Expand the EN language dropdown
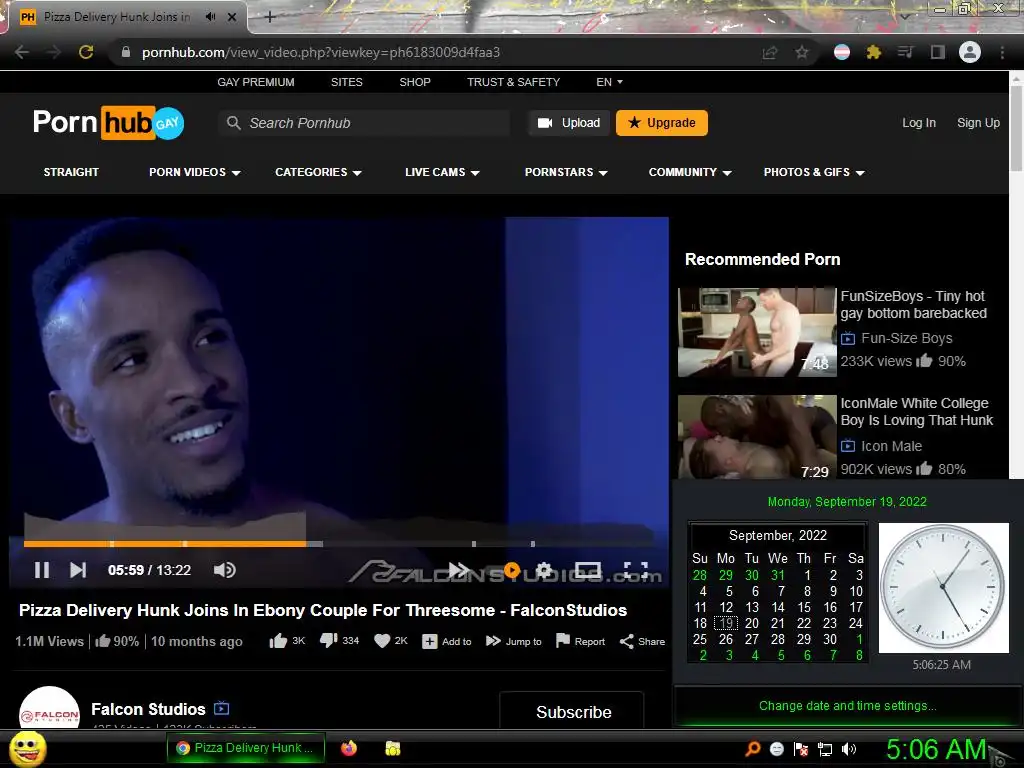The width and height of the screenshot is (1024, 768). coord(609,82)
